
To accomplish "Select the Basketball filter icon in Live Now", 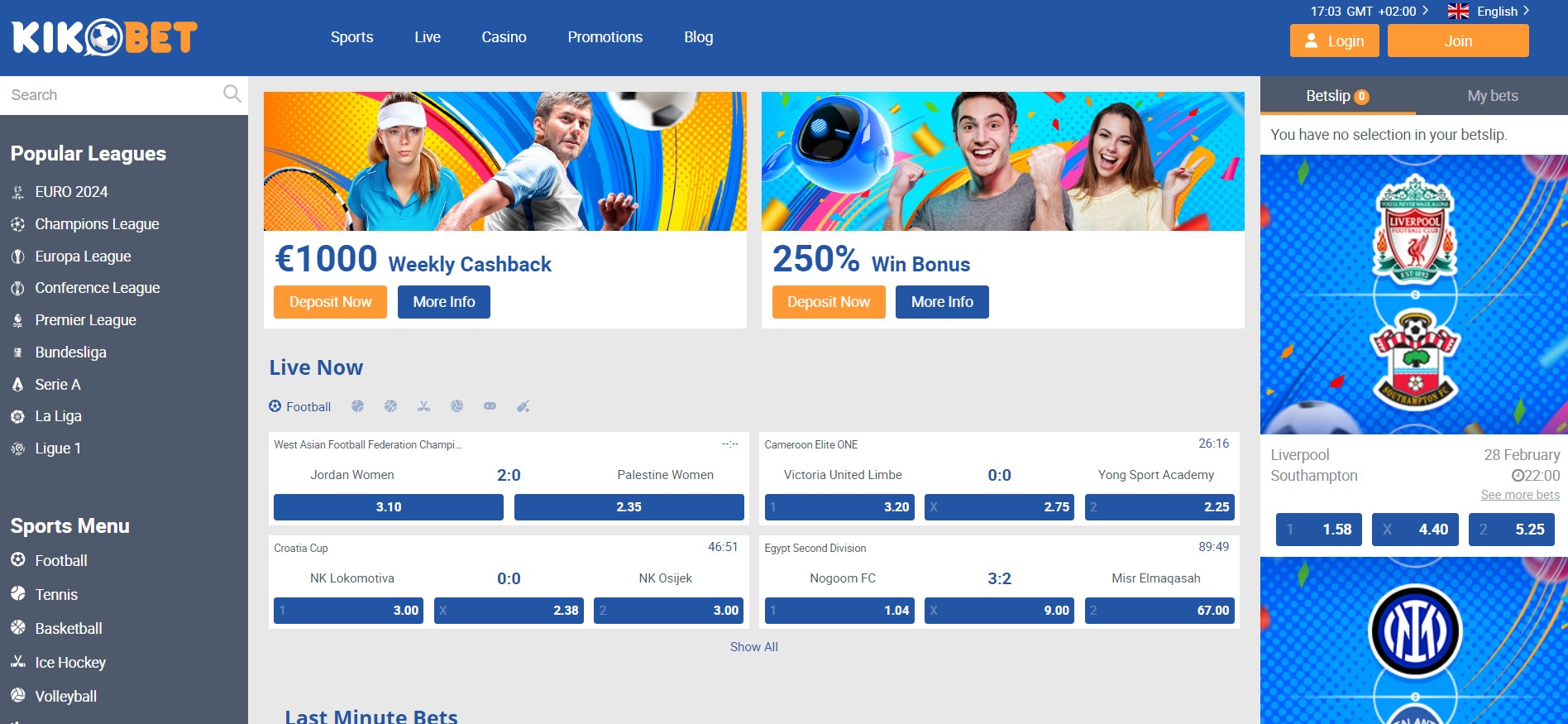I will click(390, 406).
